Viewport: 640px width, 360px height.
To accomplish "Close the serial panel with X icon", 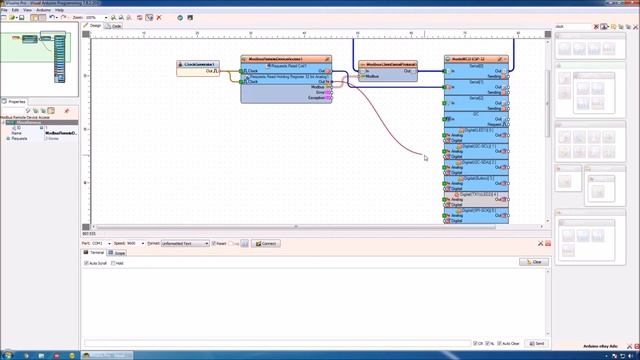I will (540, 243).
